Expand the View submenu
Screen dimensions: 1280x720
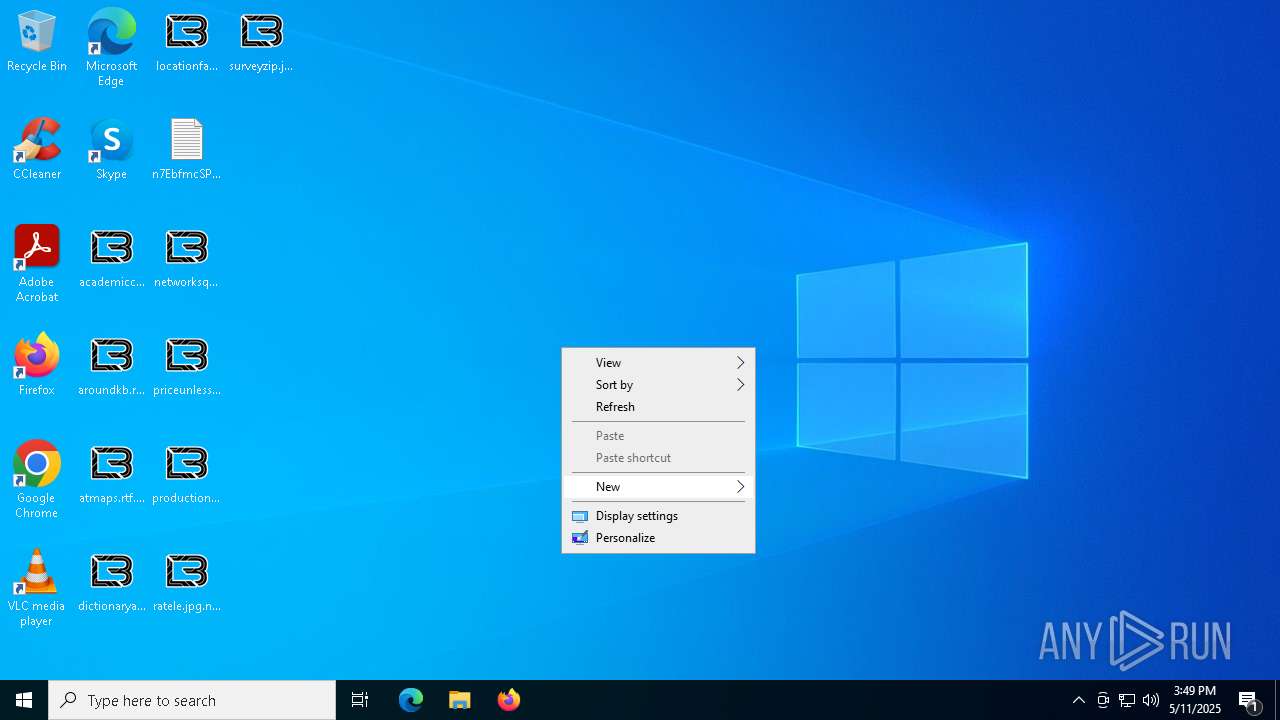[658, 363]
